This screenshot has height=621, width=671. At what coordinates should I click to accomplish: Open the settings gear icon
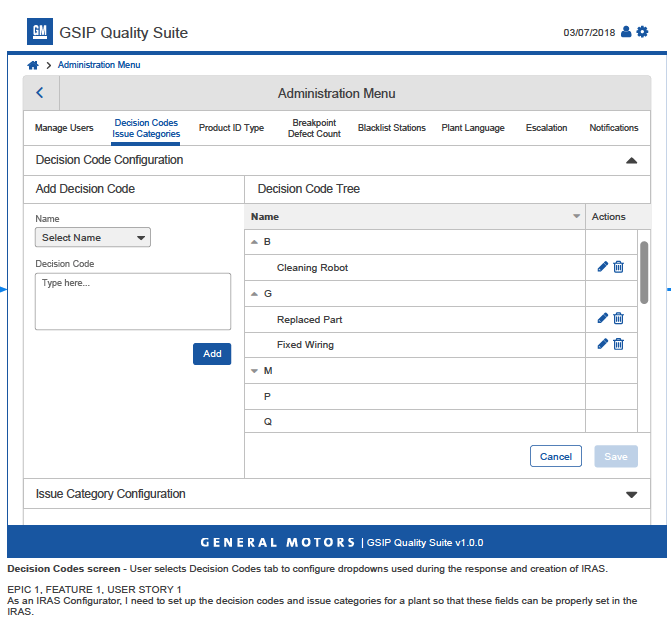click(642, 32)
